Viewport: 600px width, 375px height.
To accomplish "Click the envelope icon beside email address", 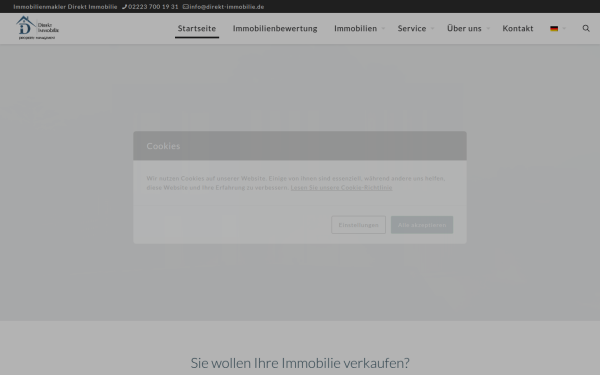I will (x=186, y=7).
